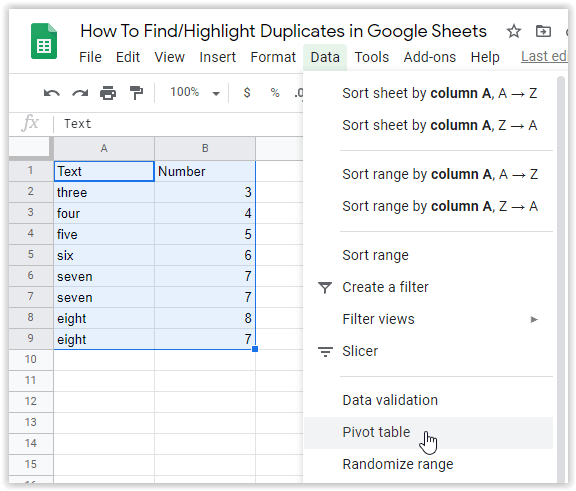Open the Add-ons menu
Screen dimensions: 576x491
click(430, 57)
